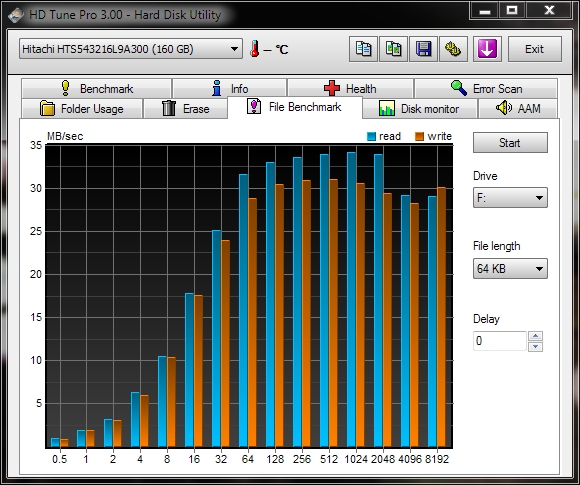Go to the Error Scan tab
This screenshot has height=485, width=580.
point(486,89)
